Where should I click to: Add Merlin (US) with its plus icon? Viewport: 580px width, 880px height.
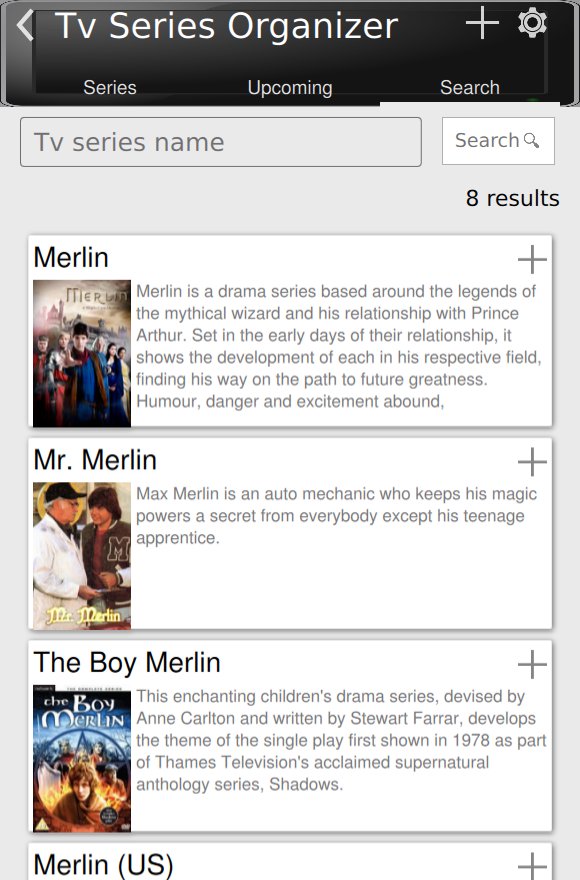(x=532, y=866)
